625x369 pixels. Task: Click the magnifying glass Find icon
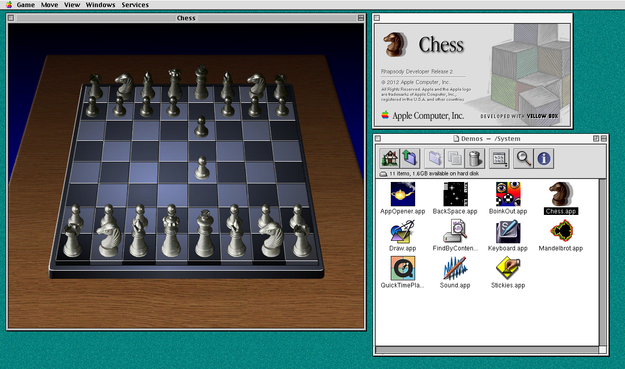[x=523, y=158]
